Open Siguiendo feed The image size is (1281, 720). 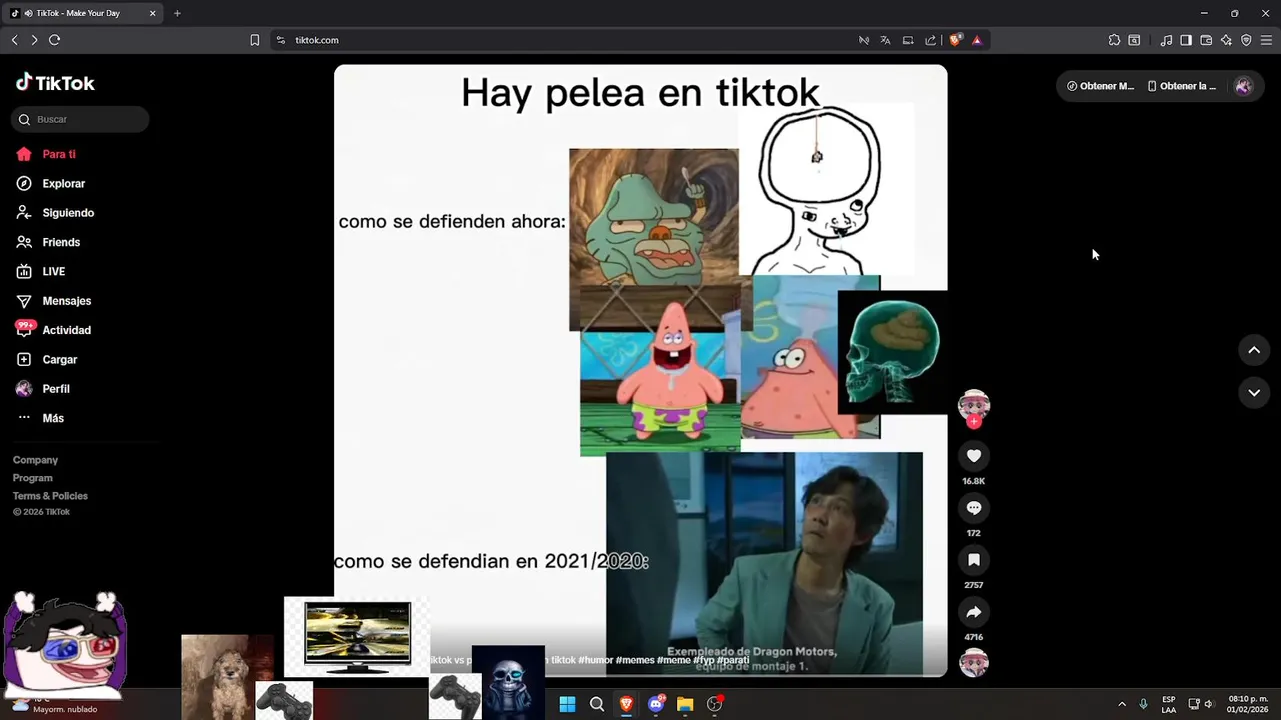coord(55,213)
